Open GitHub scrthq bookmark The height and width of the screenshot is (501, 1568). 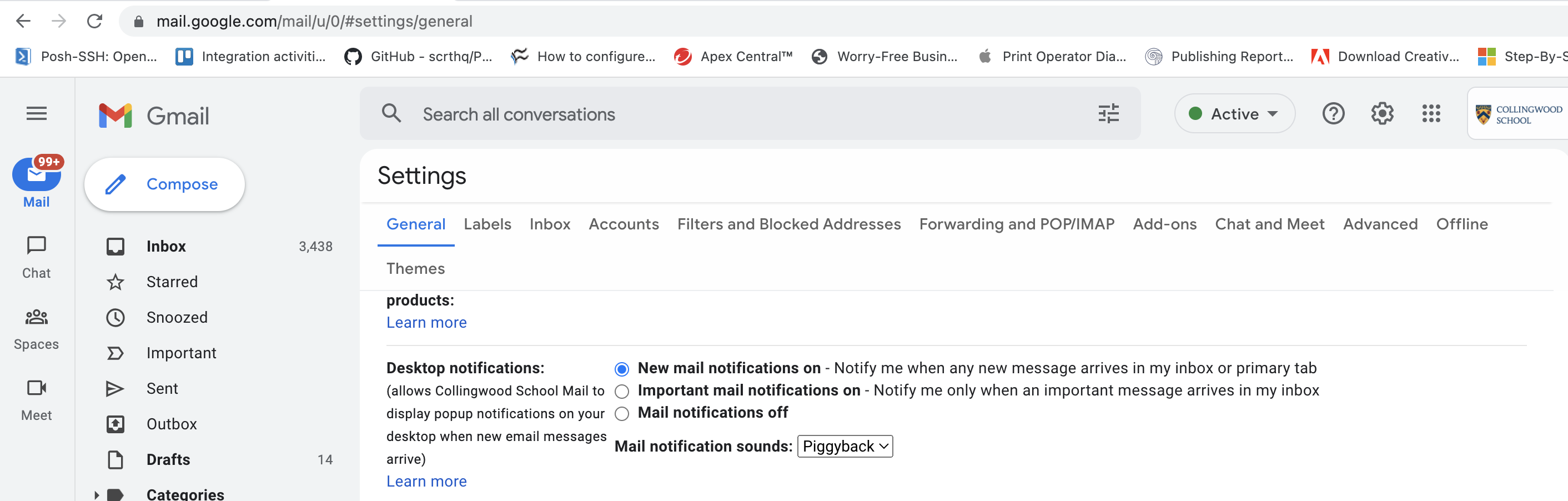(418, 57)
